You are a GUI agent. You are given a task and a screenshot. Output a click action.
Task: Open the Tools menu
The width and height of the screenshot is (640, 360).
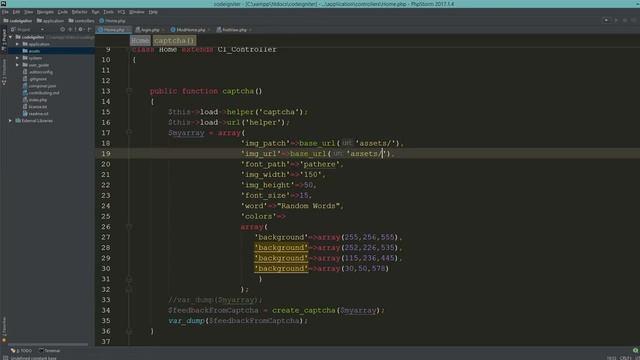[x=108, y=12]
